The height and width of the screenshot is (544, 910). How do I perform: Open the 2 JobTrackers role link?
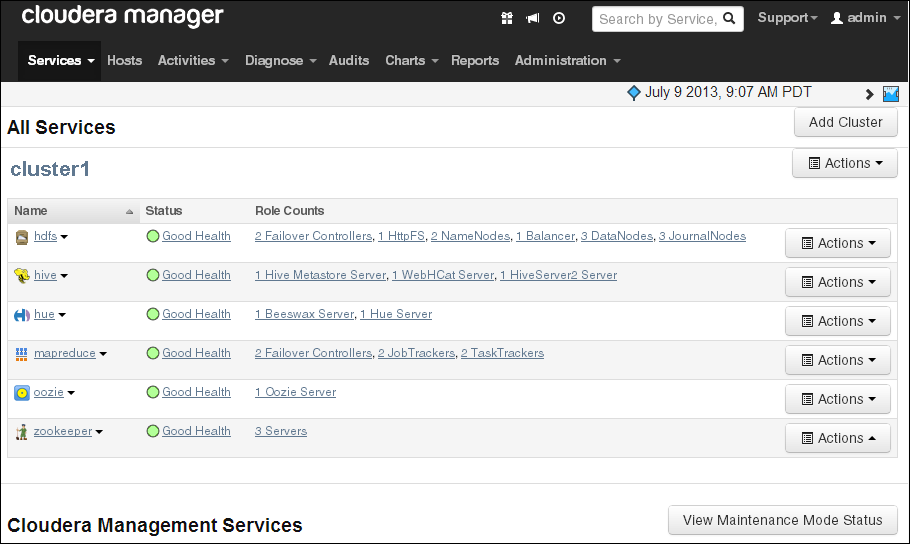pos(416,353)
